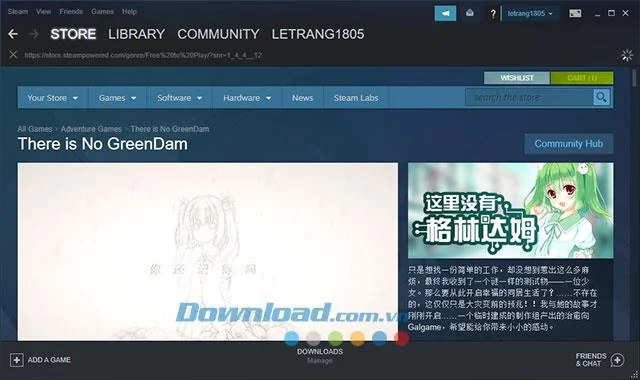Click the Adventure Games breadcrumb

click(91, 129)
